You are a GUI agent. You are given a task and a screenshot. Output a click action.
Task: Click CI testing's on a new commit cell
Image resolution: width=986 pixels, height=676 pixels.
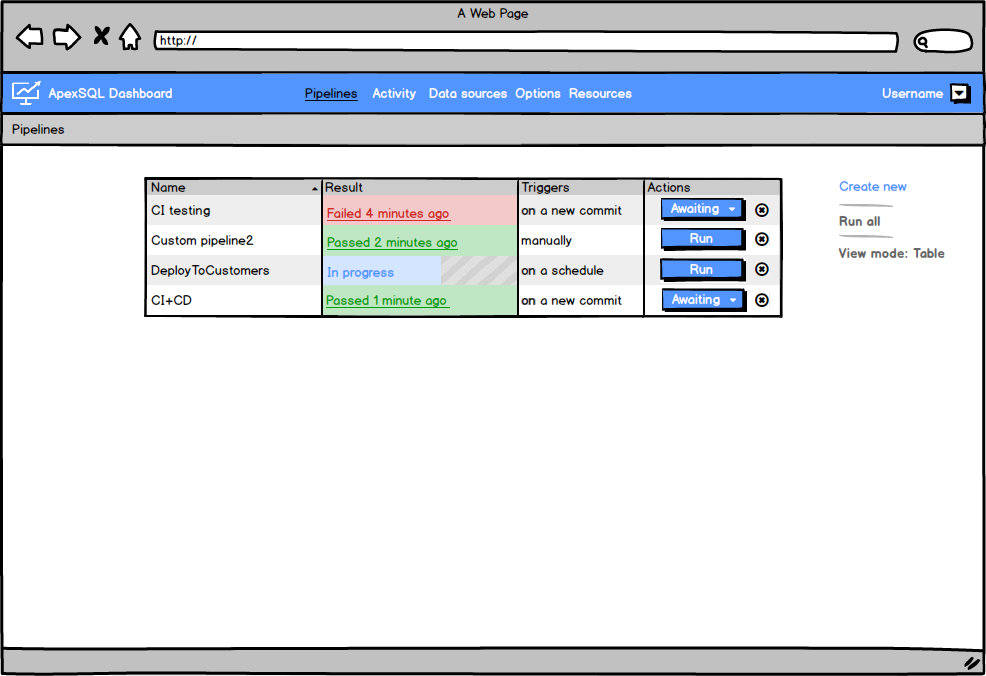pos(580,211)
